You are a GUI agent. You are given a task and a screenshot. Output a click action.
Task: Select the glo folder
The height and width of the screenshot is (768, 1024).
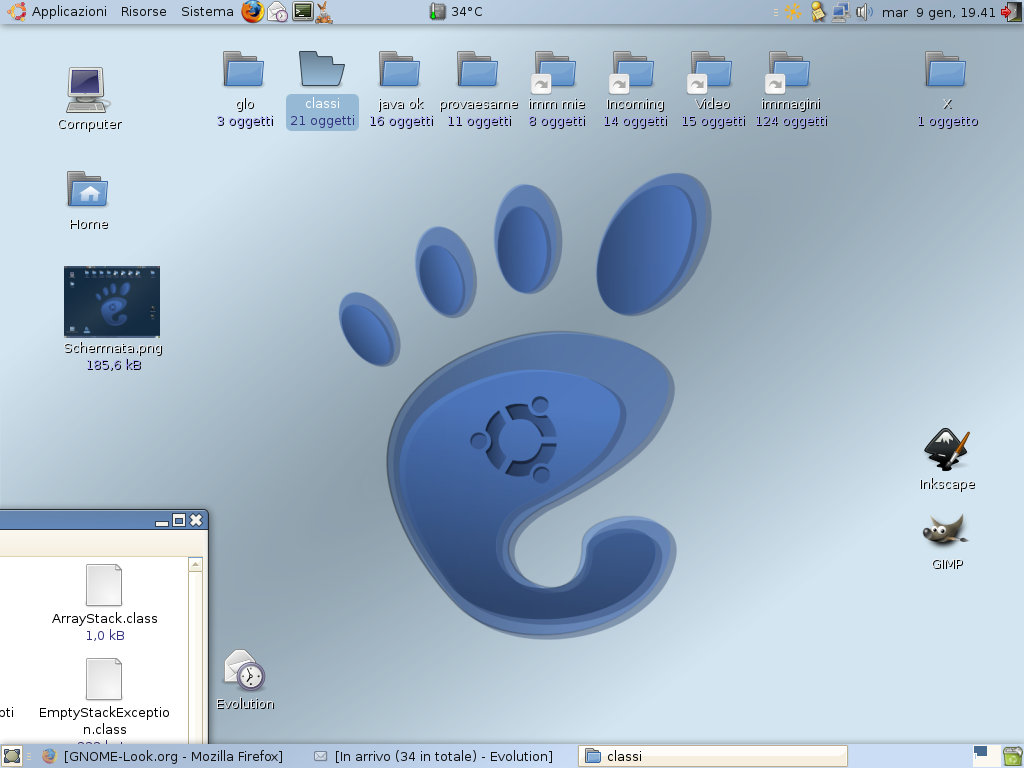244,69
